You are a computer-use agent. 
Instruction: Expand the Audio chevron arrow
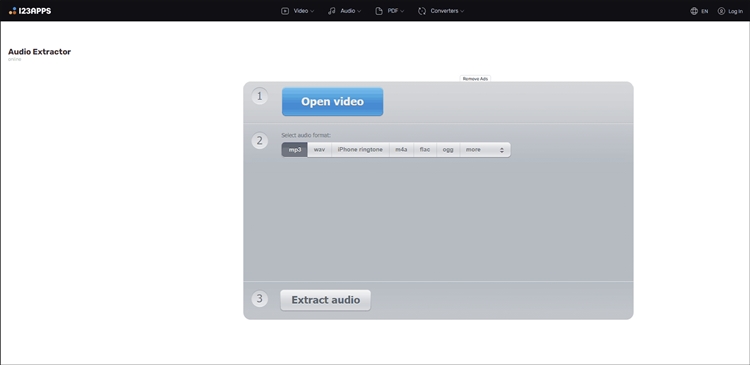(359, 11)
